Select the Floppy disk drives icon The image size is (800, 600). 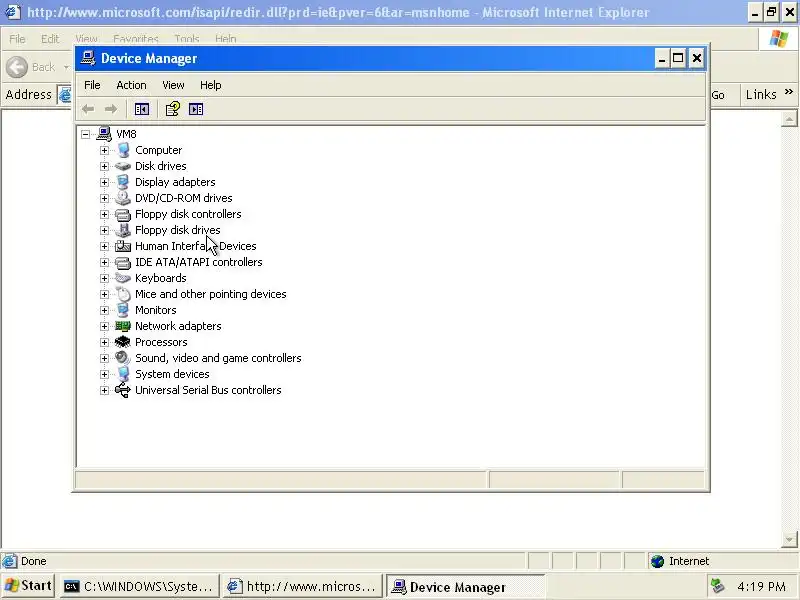tap(123, 230)
